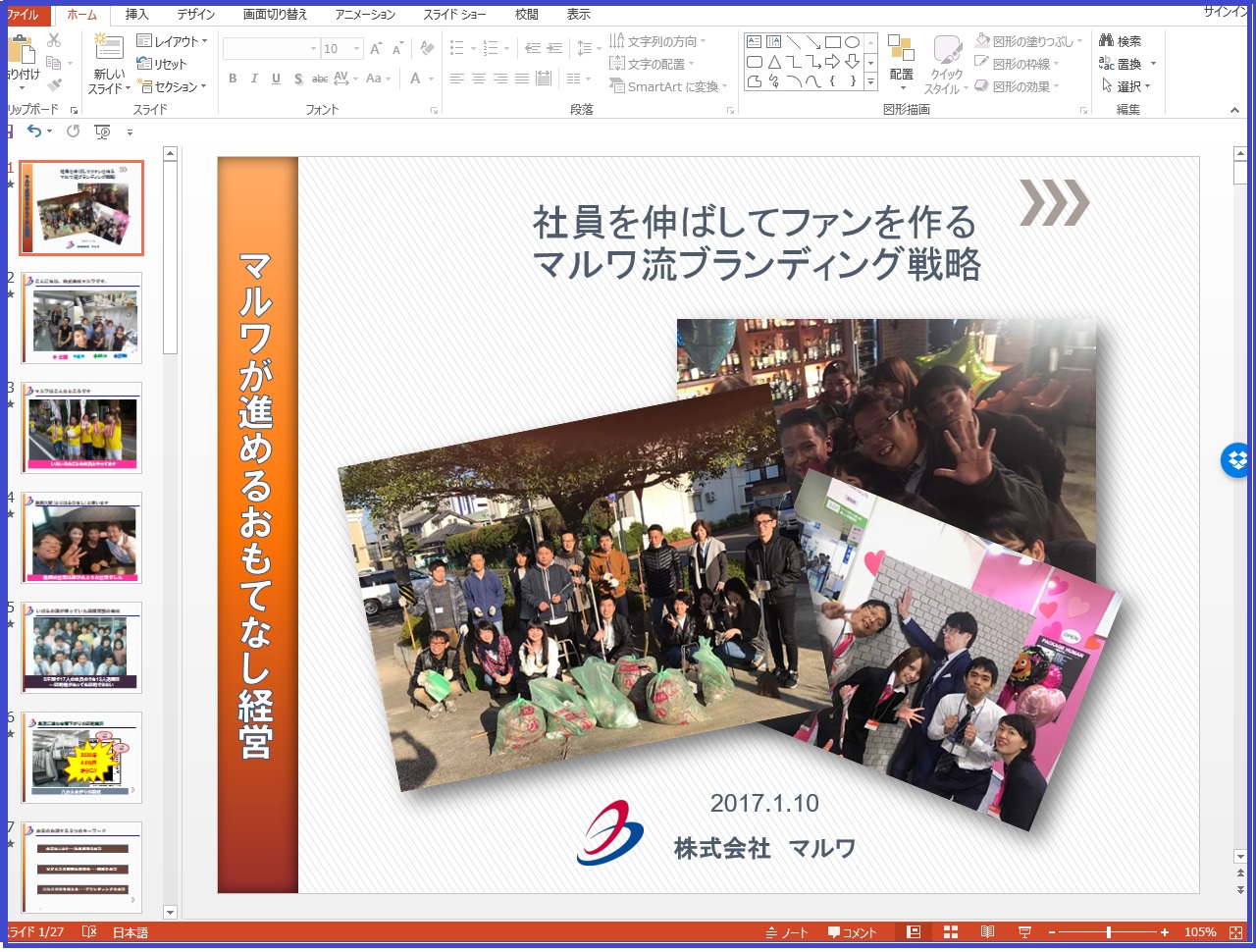Viewport: 1256px width, 952px height.
Task: Open the 画面切り替え (Transitions) tab
Action: pyautogui.click(x=275, y=15)
